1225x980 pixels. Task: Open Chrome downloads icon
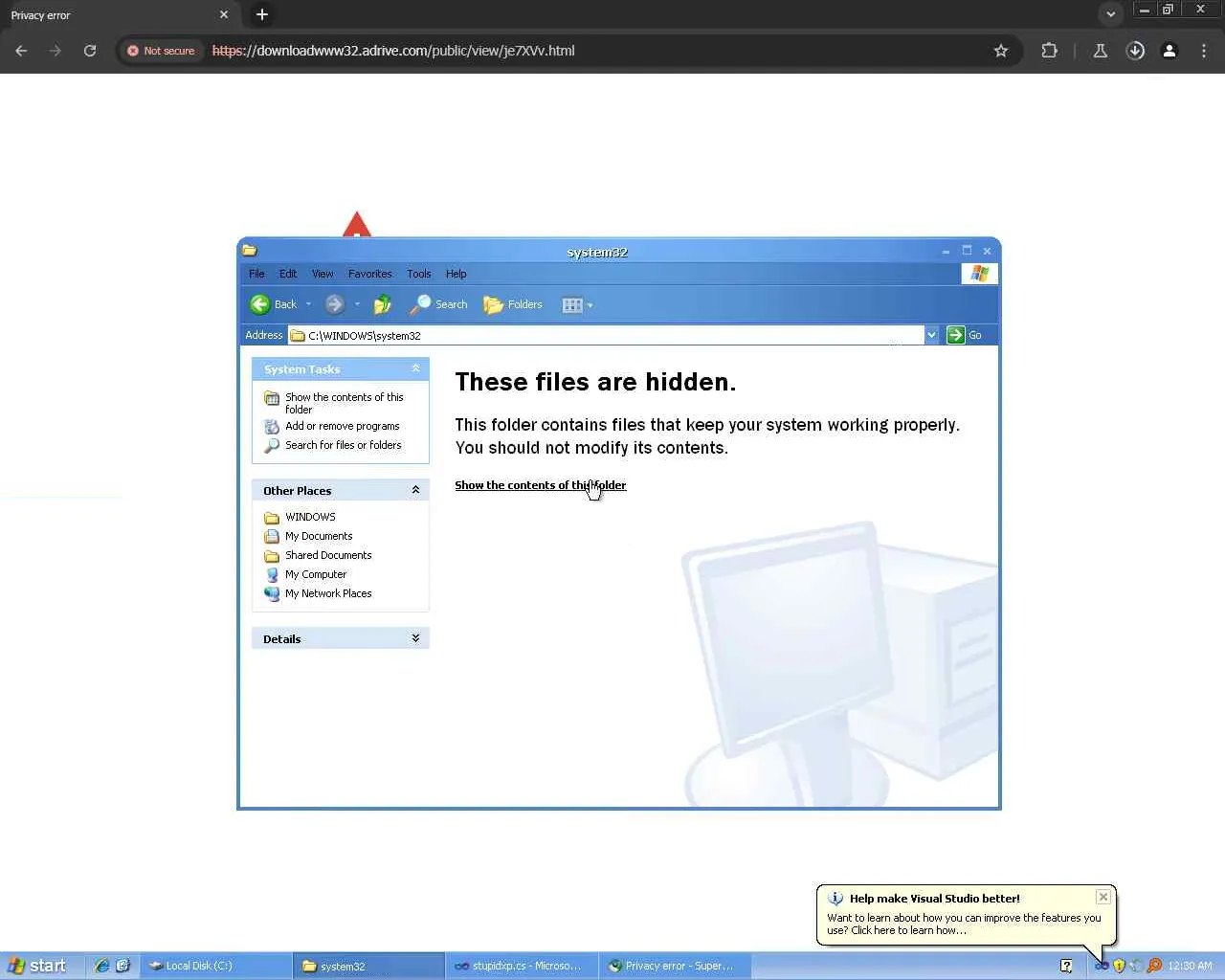click(x=1135, y=51)
